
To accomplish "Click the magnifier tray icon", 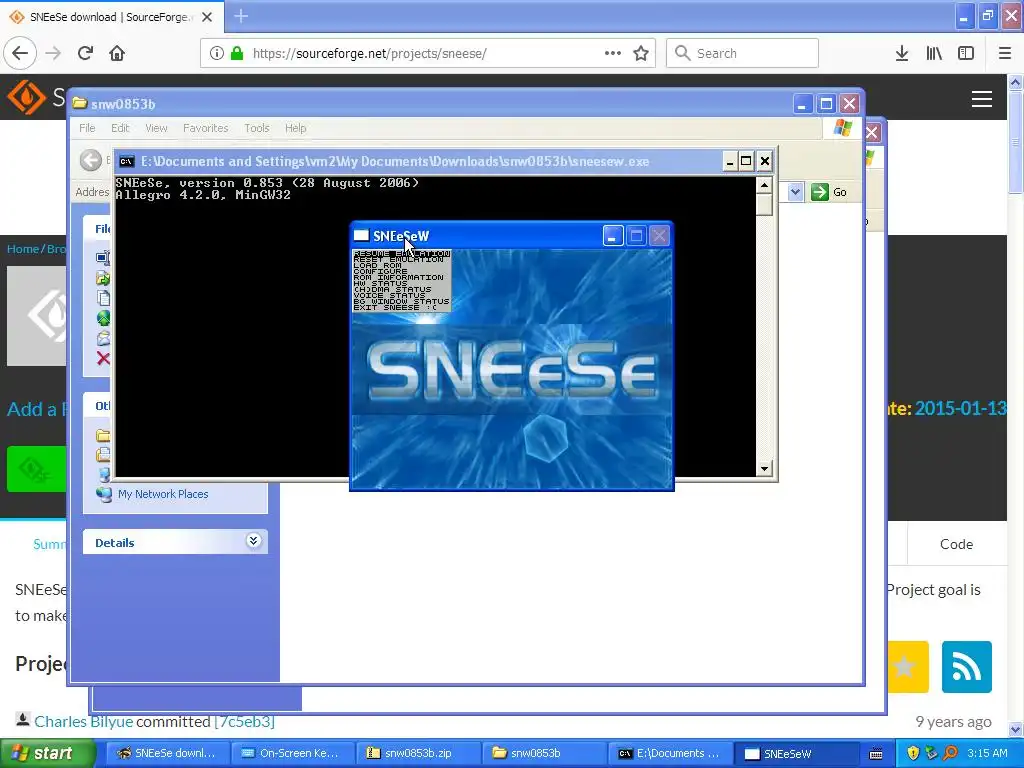I will pos(950,754).
